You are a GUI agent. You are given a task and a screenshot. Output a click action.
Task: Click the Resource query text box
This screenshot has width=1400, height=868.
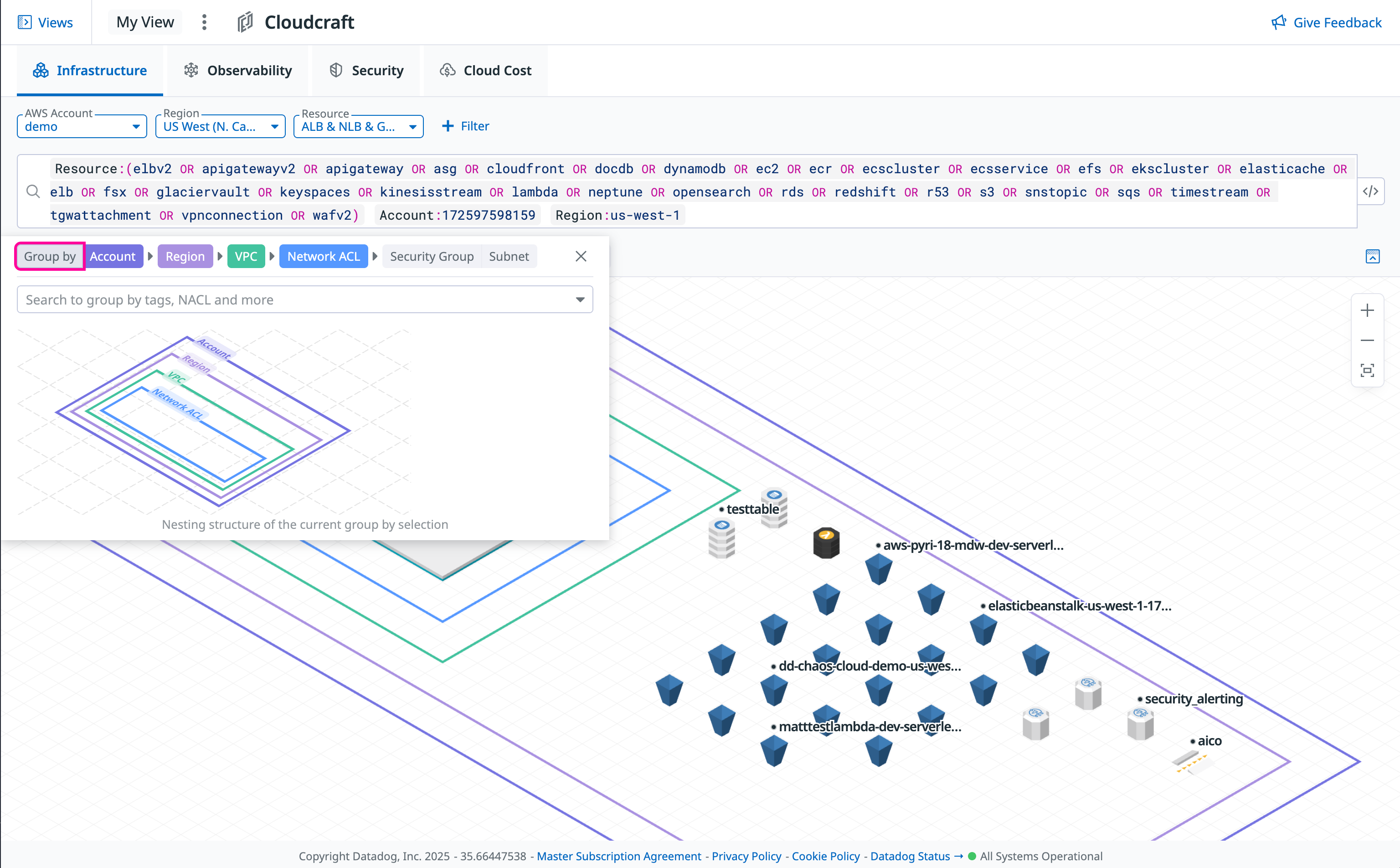point(687,191)
